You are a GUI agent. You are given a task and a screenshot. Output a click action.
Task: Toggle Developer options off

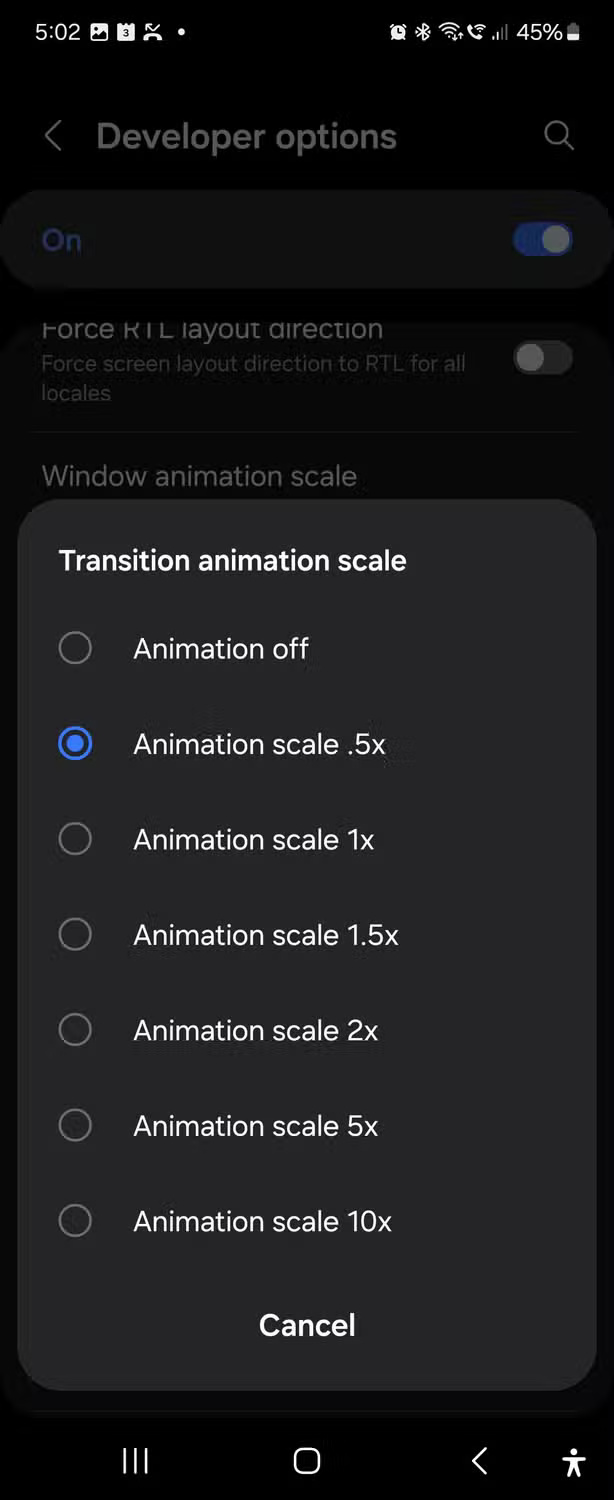point(541,239)
